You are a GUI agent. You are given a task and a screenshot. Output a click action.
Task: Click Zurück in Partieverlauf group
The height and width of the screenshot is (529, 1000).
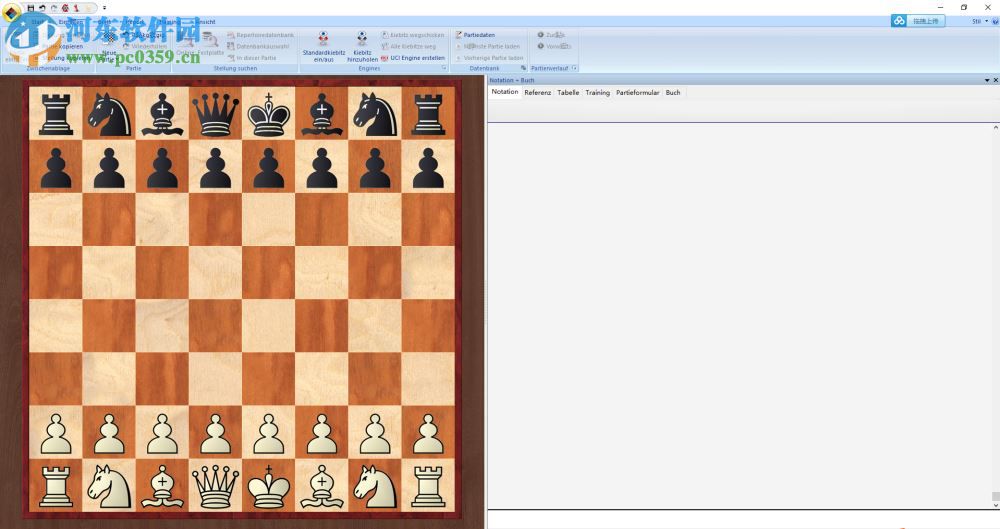pos(551,35)
